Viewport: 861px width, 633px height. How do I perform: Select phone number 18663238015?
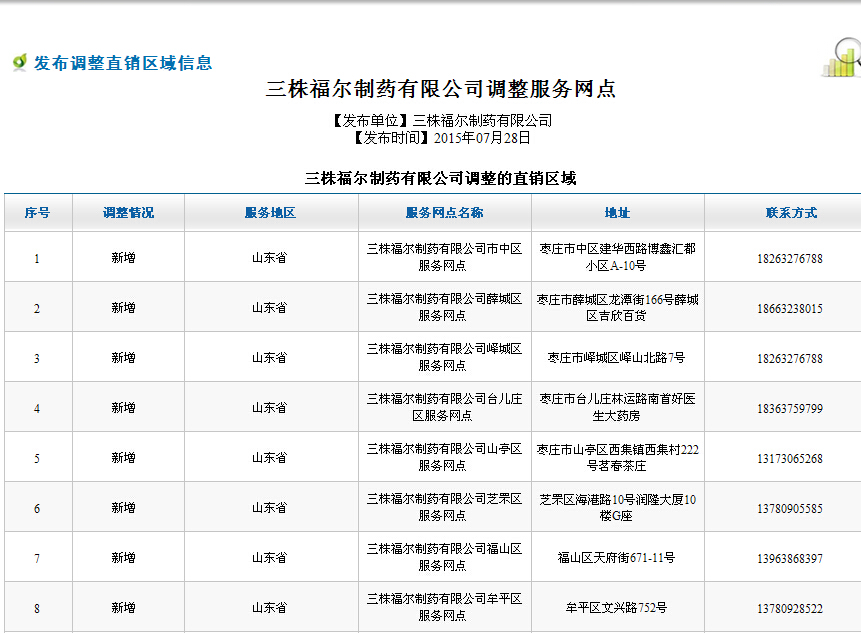point(790,309)
